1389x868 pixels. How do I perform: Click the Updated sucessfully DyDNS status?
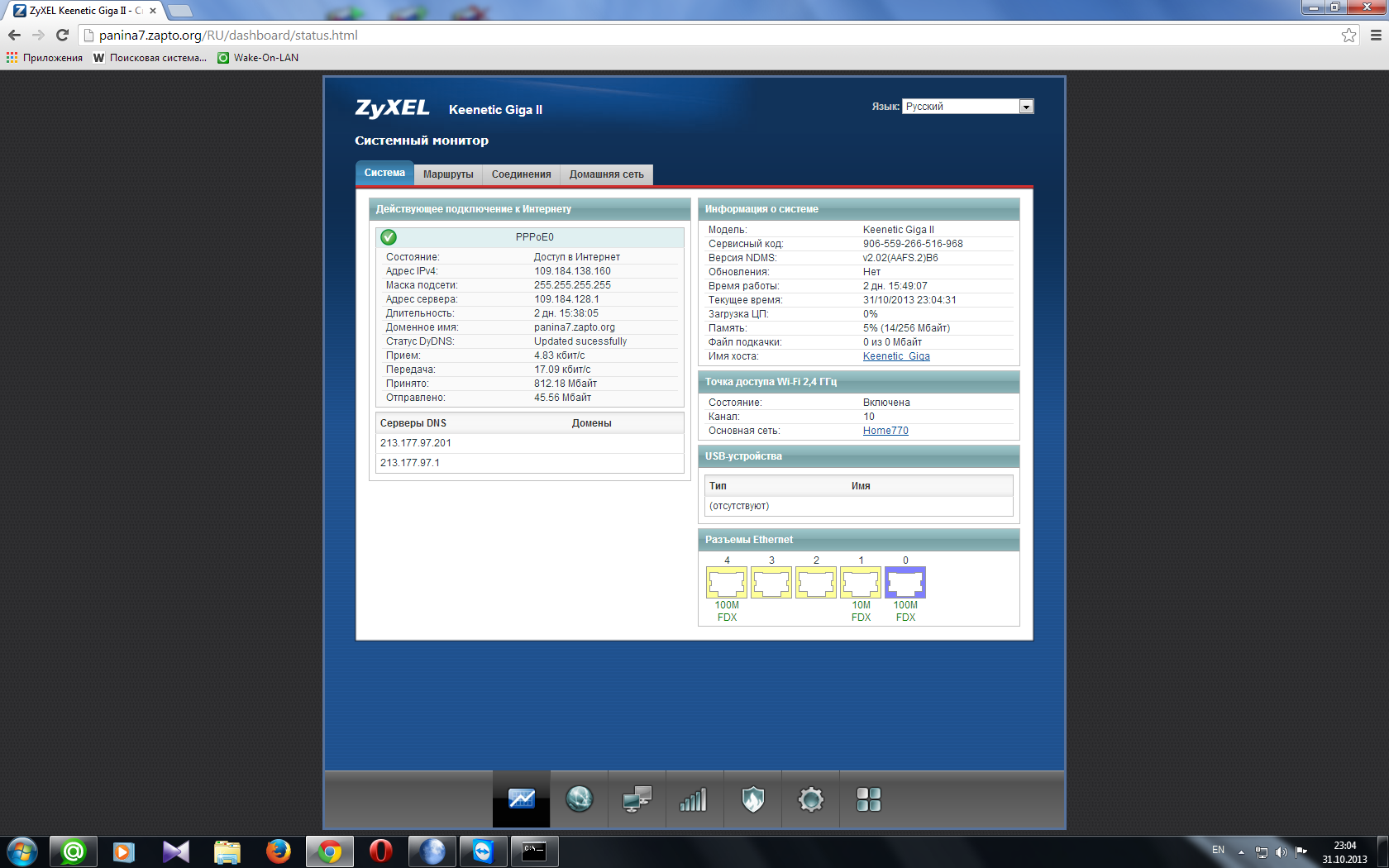click(x=580, y=341)
